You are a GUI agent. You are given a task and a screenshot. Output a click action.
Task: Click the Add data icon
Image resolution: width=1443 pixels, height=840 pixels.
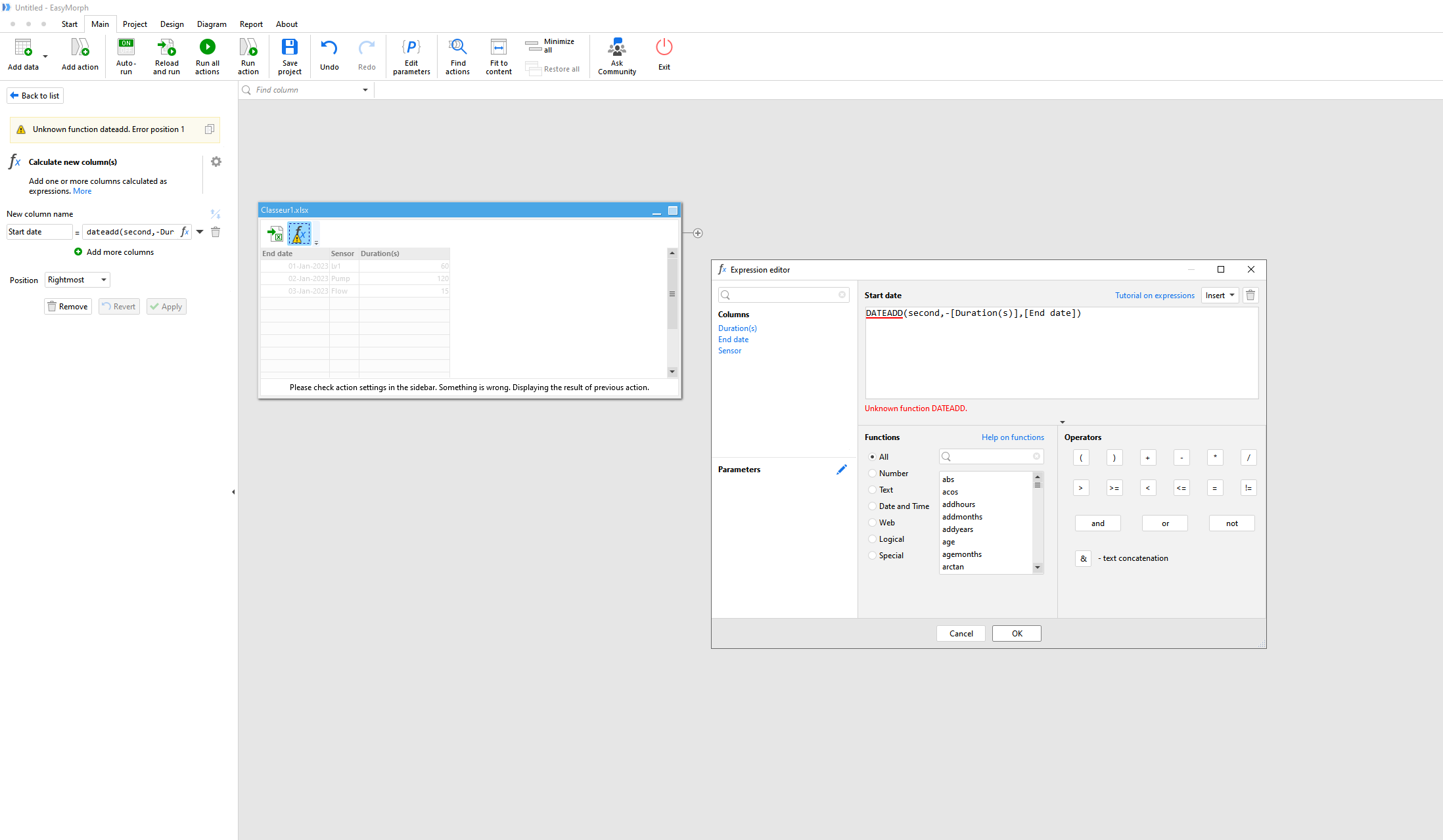click(x=23, y=47)
